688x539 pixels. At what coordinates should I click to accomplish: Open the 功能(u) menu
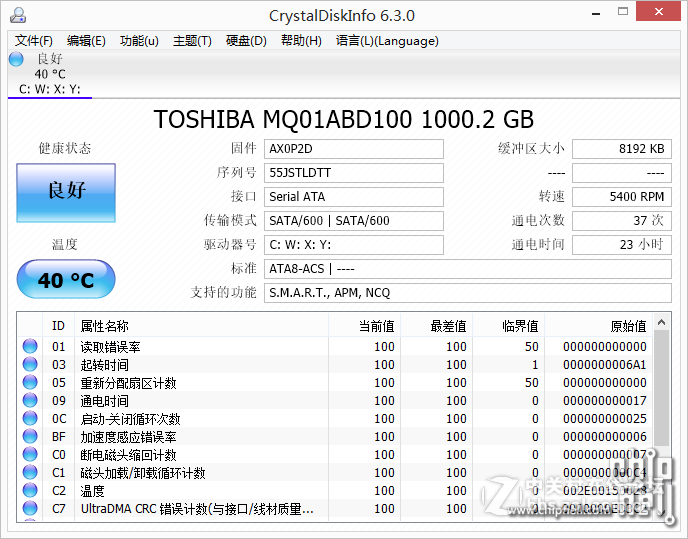point(139,41)
